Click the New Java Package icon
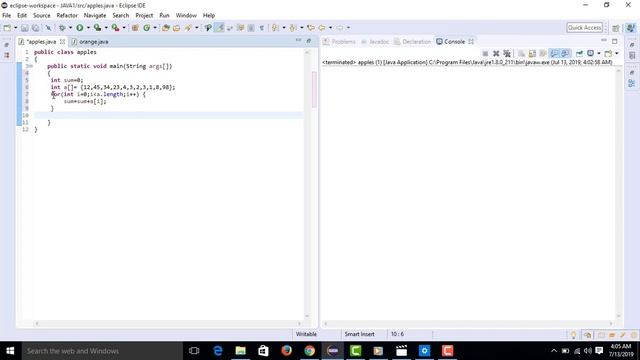 (x=135, y=28)
